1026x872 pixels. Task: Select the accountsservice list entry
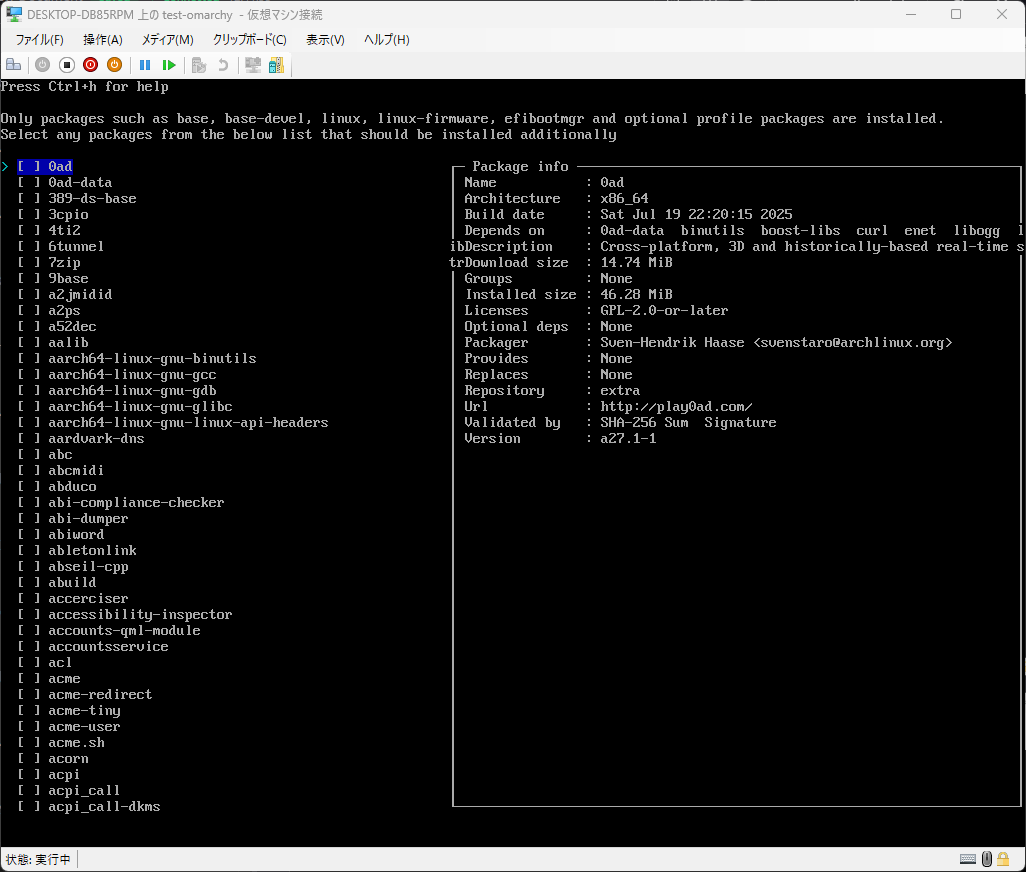[x=108, y=647]
